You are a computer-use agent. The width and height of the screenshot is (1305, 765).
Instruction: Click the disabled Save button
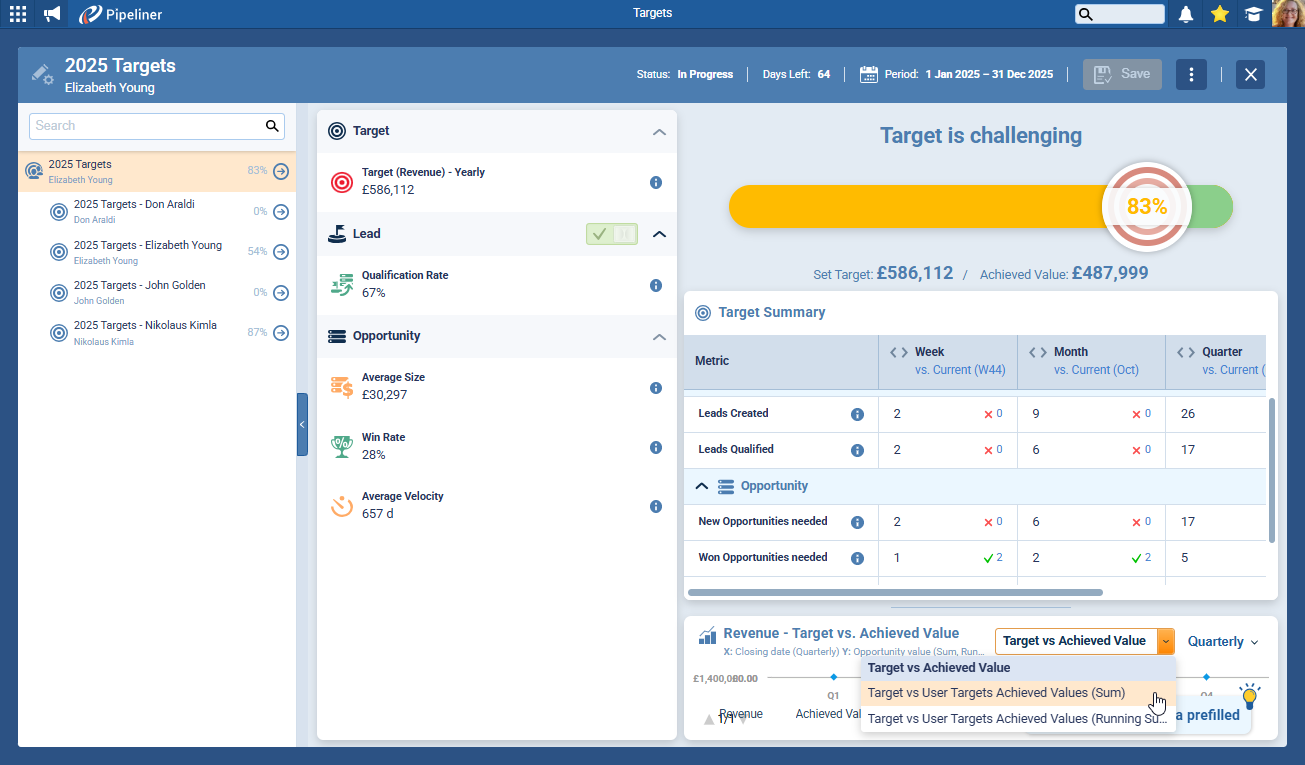(x=1122, y=75)
